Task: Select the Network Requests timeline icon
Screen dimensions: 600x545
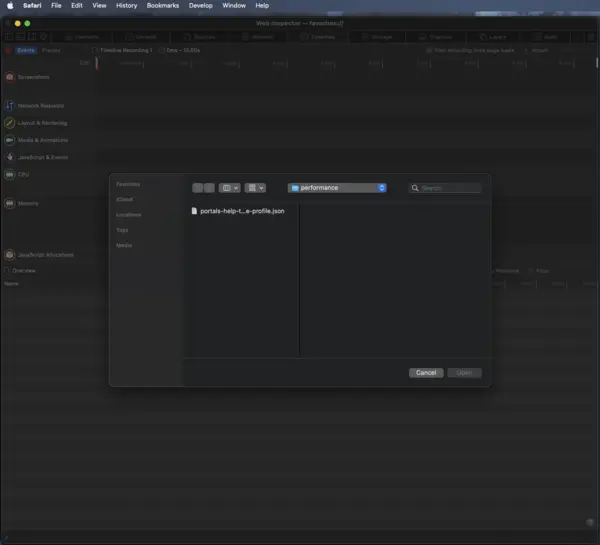Action: [10, 105]
